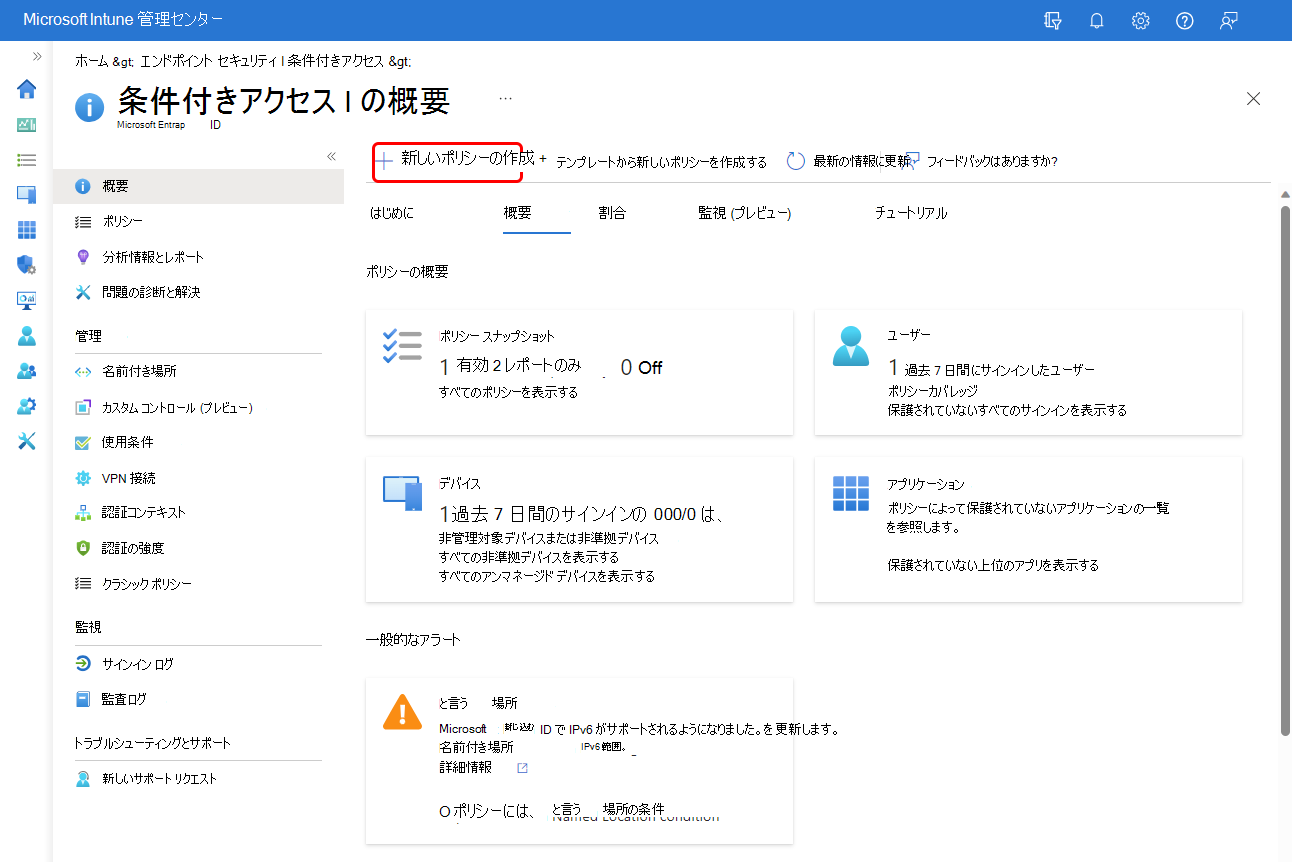The height and width of the screenshot is (862, 1292).
Task: Click テンプレートから新しいポリシーを作成する
Action: 661,162
